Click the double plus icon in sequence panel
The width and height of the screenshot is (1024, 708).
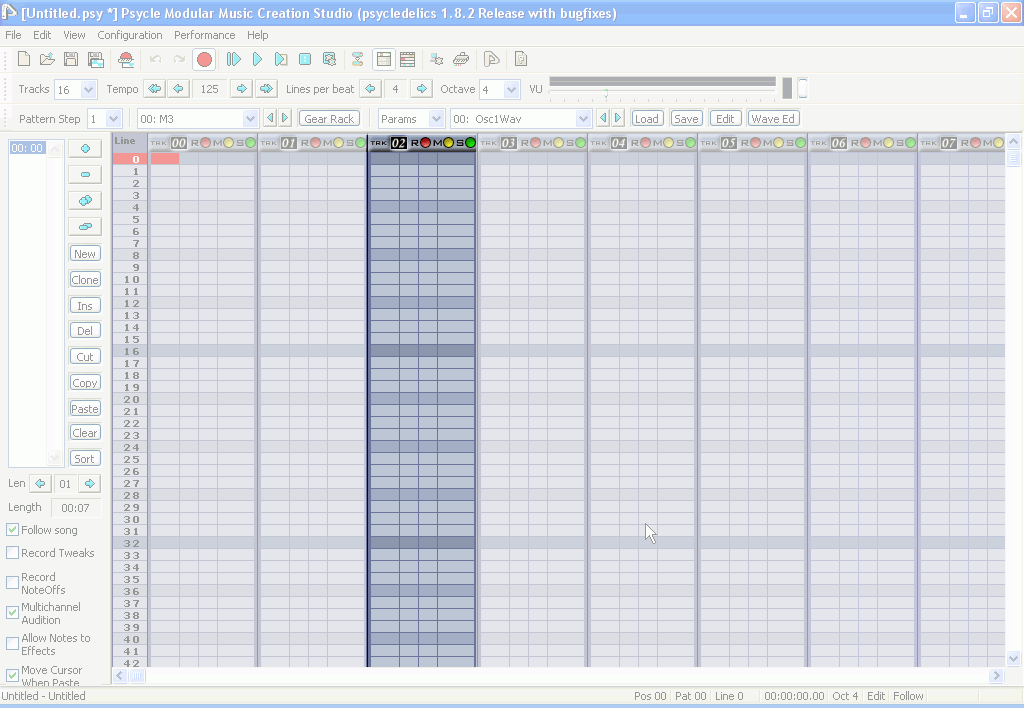coord(85,201)
